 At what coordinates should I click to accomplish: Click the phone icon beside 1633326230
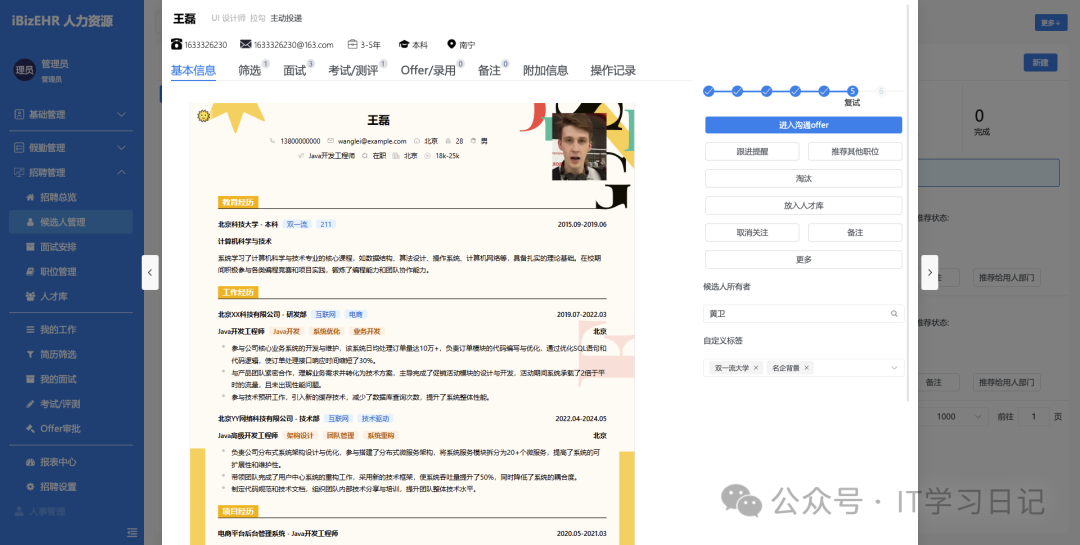(176, 45)
